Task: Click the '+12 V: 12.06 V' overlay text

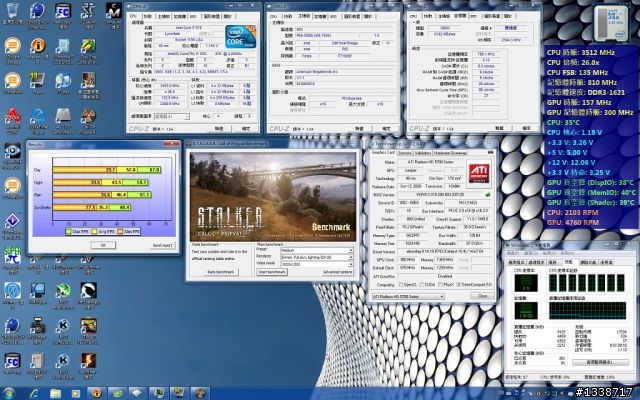Action: tap(571, 162)
